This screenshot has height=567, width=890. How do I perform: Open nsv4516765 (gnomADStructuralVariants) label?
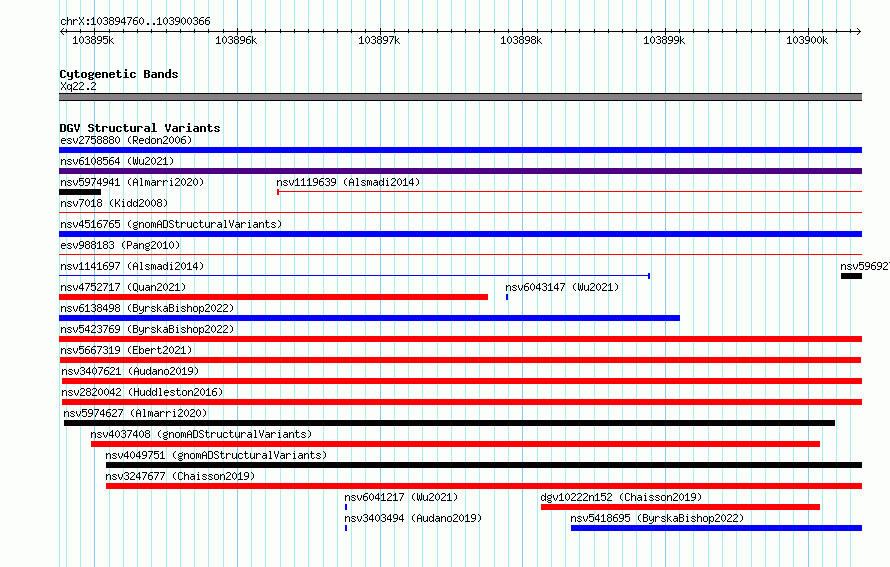tap(171, 224)
